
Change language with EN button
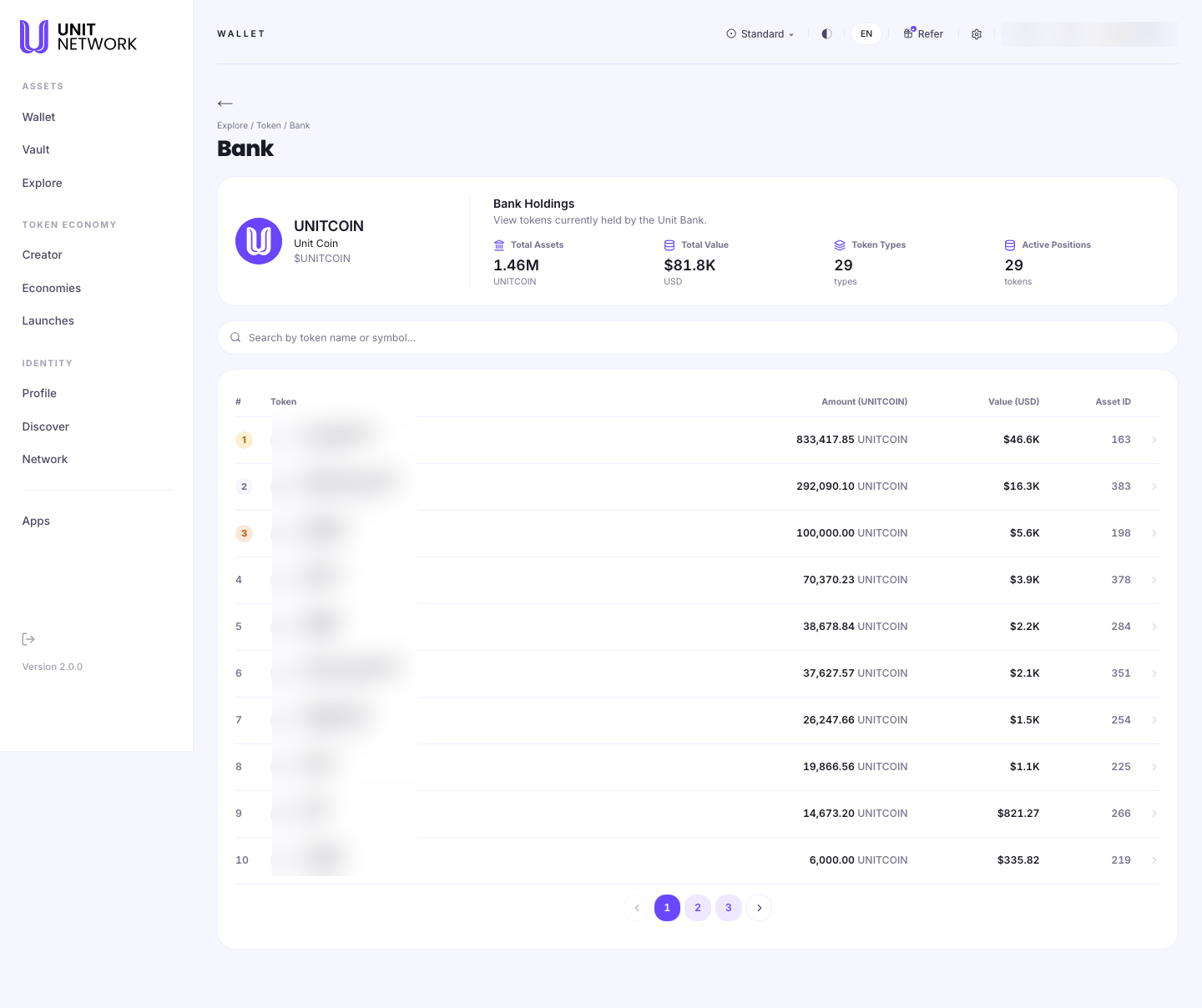[x=866, y=34]
